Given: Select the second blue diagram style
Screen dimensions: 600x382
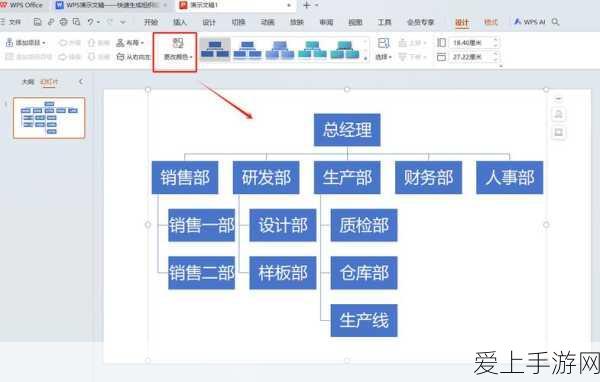Looking at the screenshot, I should pos(248,50).
